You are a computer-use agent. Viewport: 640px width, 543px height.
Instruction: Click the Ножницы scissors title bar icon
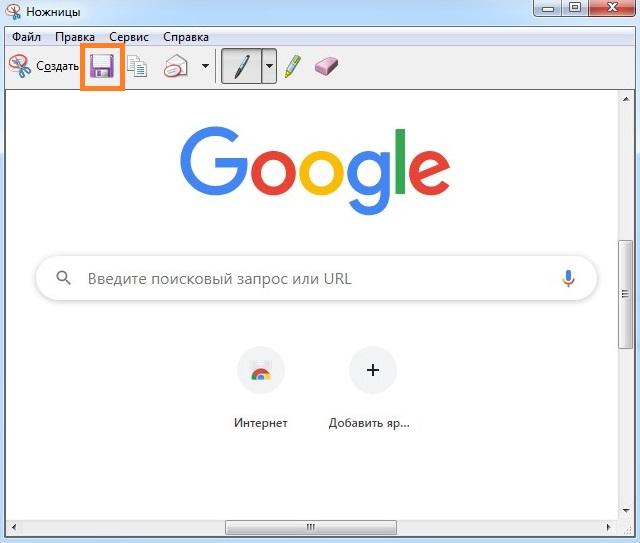[x=13, y=11]
